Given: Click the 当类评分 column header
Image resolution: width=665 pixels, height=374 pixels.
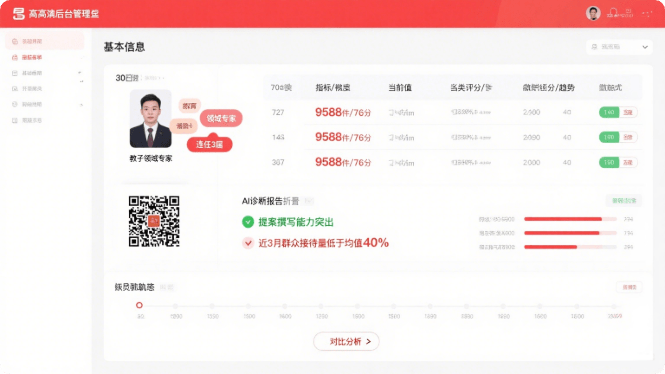Looking at the screenshot, I should click(471, 88).
